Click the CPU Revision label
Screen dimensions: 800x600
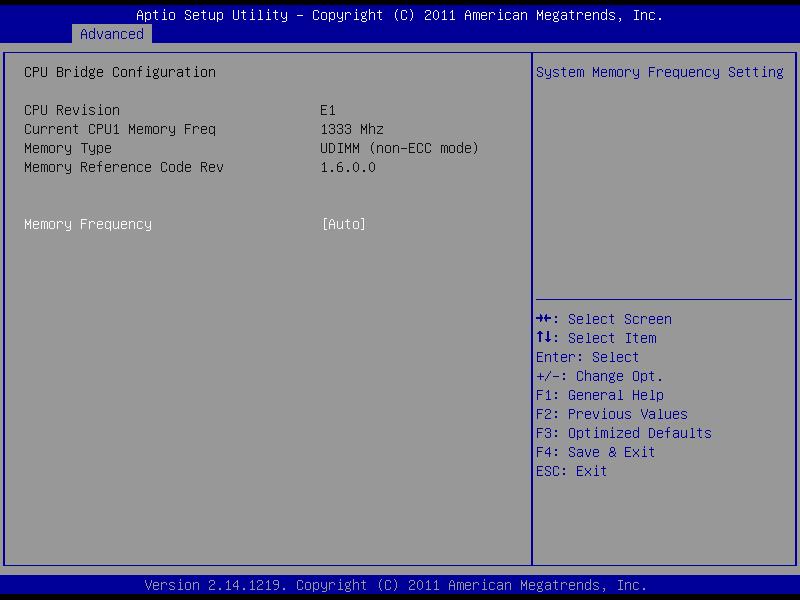point(72,110)
